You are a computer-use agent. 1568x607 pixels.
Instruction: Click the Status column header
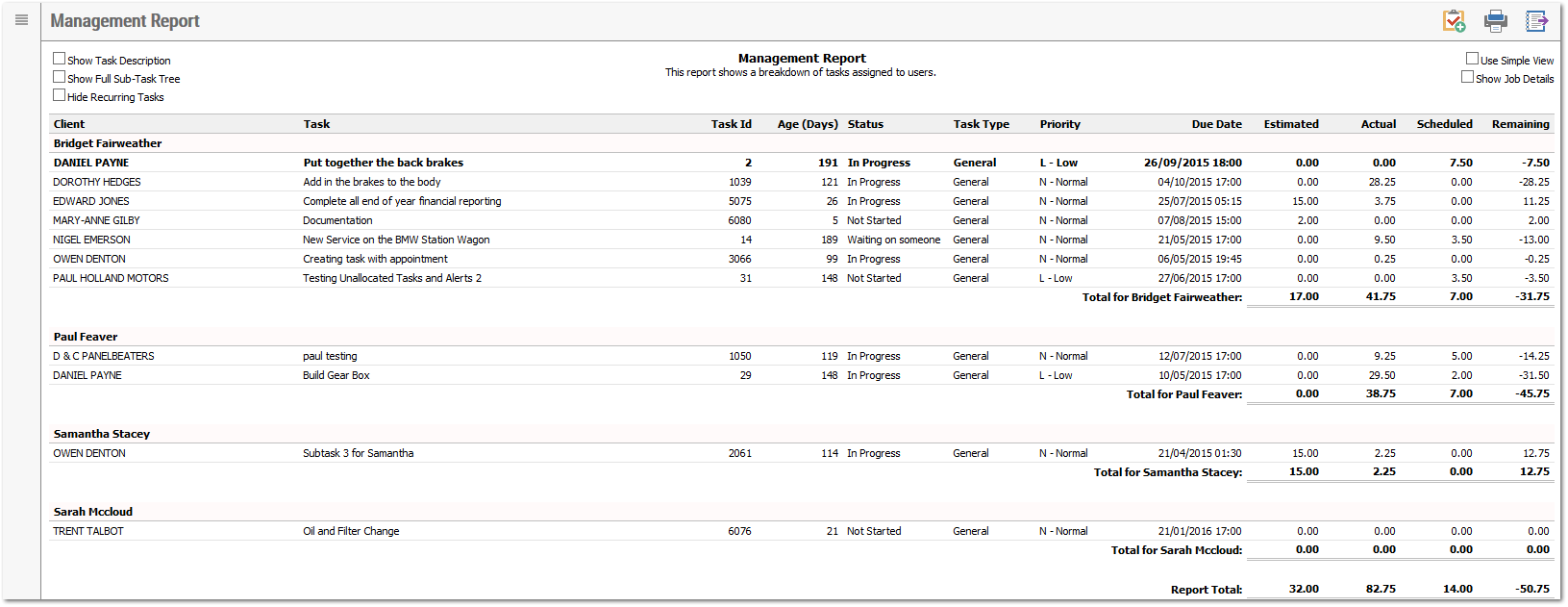pyautogui.click(x=865, y=124)
